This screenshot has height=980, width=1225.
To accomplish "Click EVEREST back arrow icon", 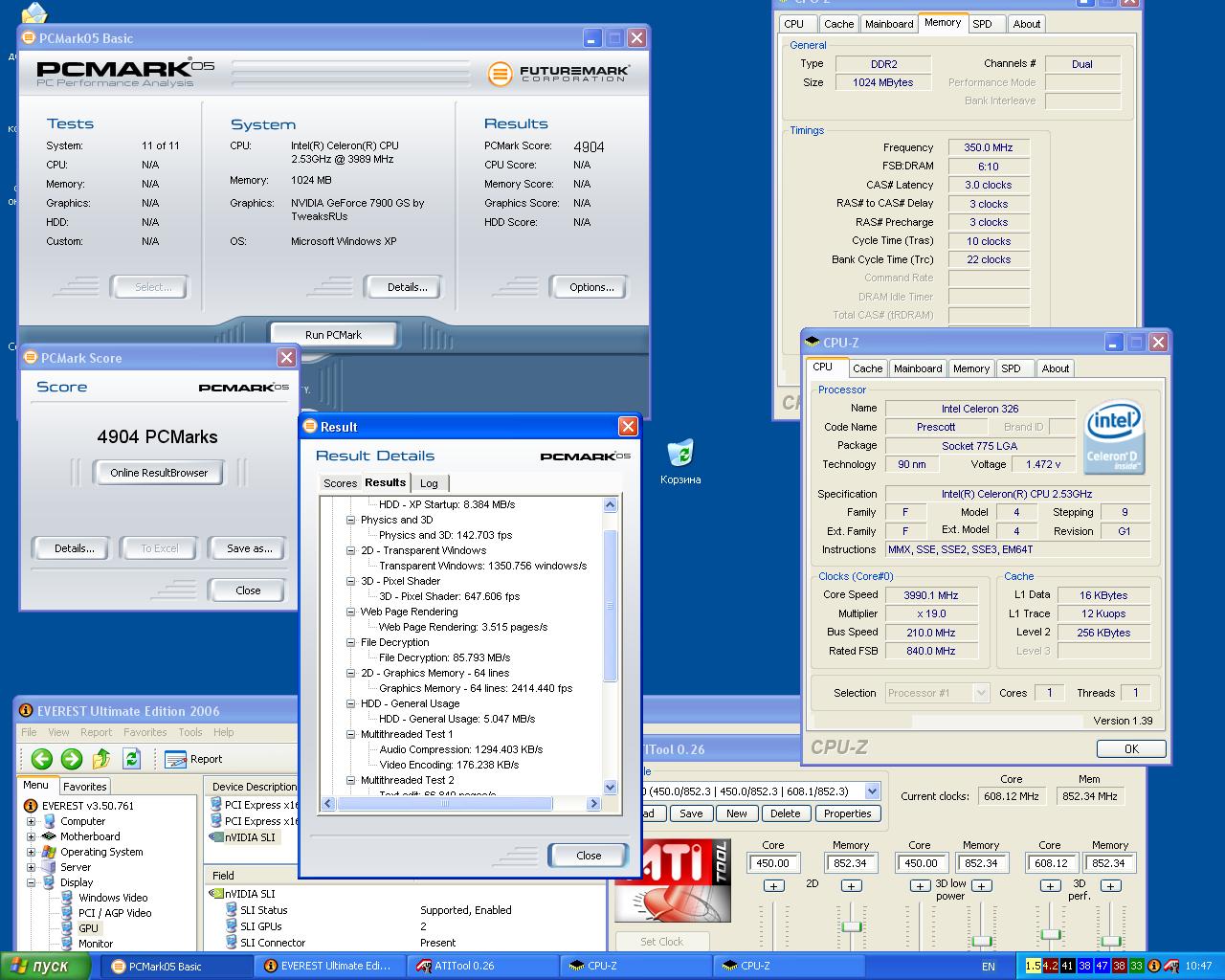I will coord(41,759).
